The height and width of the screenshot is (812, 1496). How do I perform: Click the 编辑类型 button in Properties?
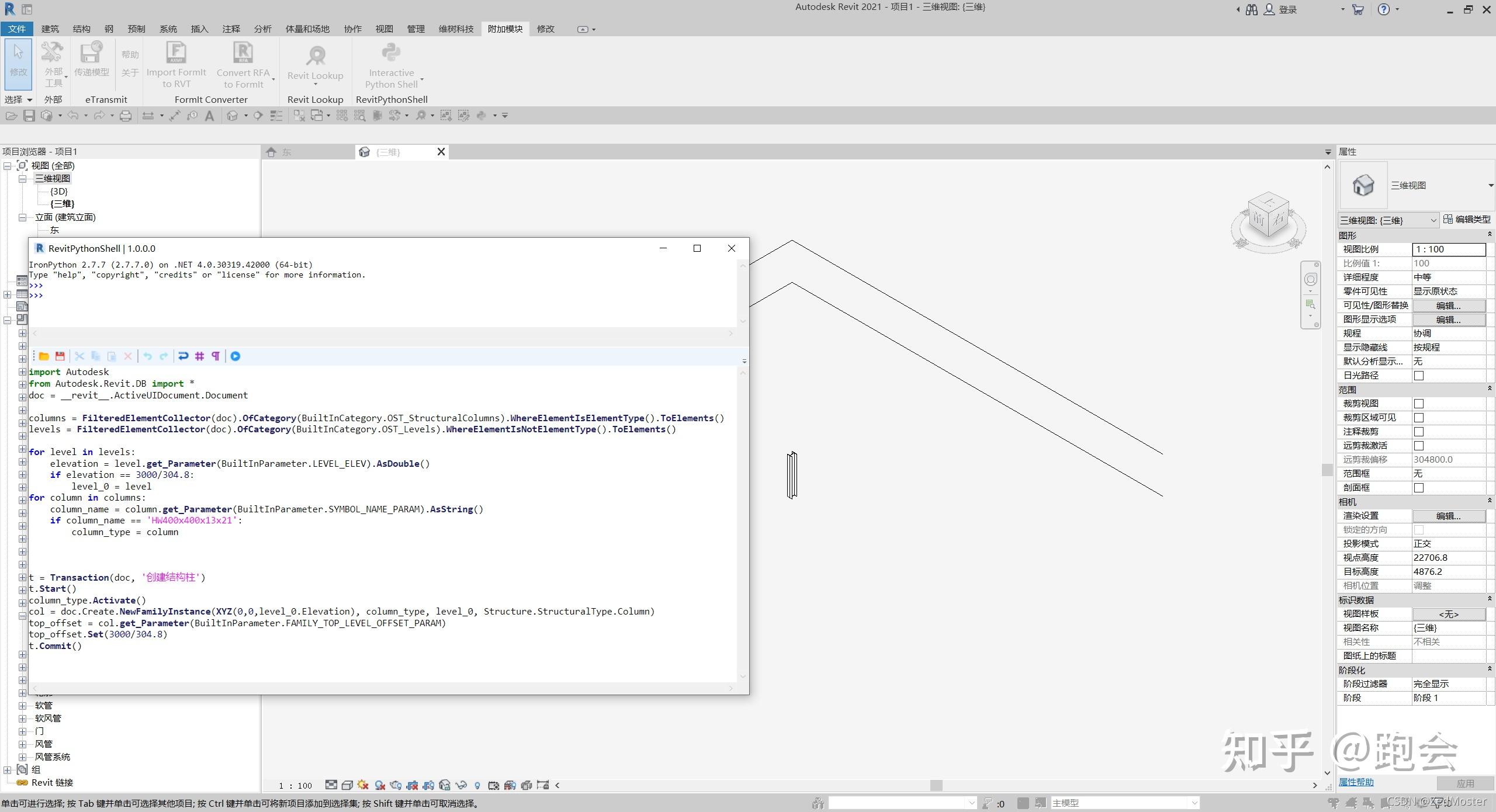pos(1469,219)
